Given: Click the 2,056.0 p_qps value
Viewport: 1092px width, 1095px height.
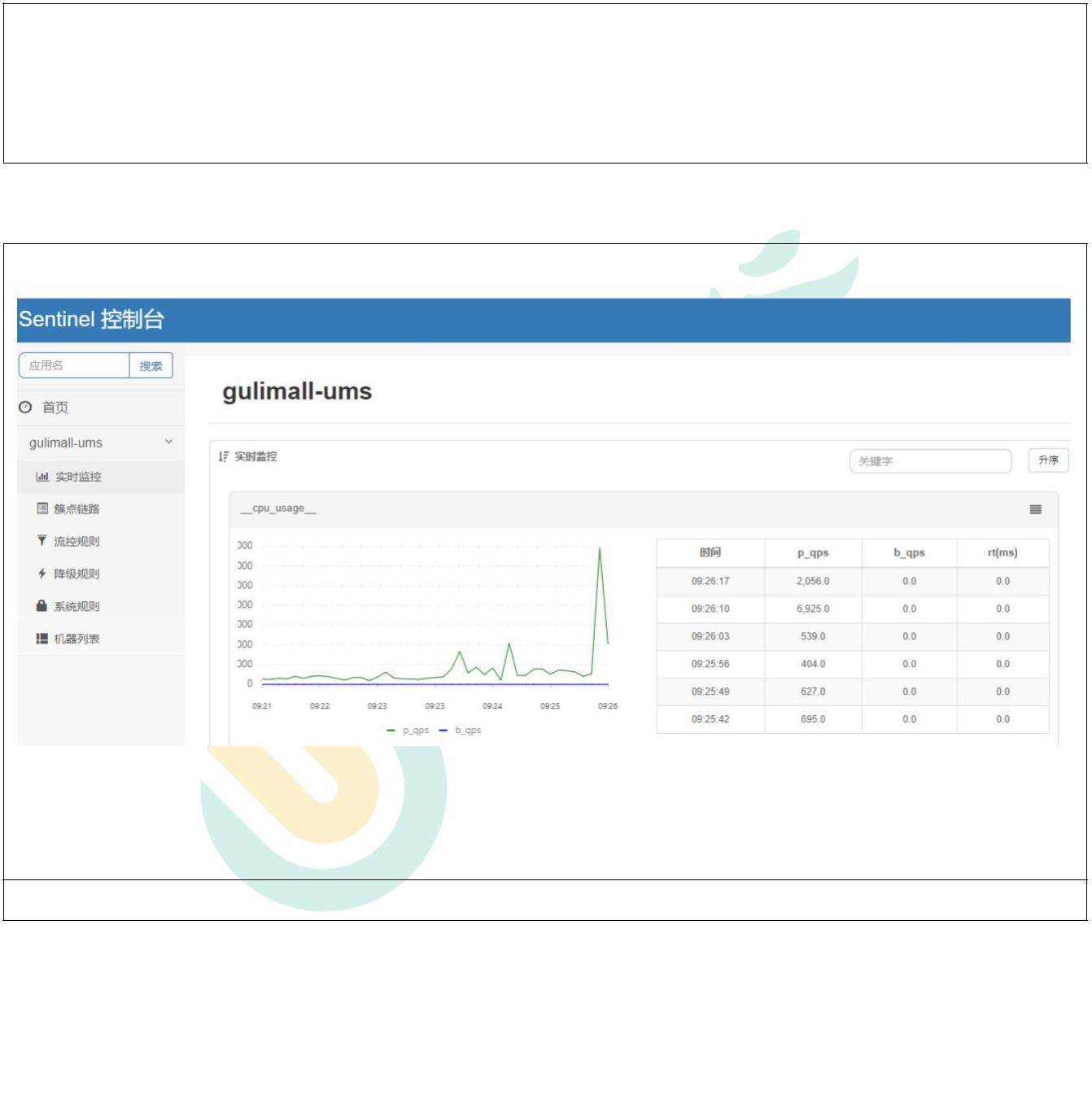Looking at the screenshot, I should coord(813,581).
